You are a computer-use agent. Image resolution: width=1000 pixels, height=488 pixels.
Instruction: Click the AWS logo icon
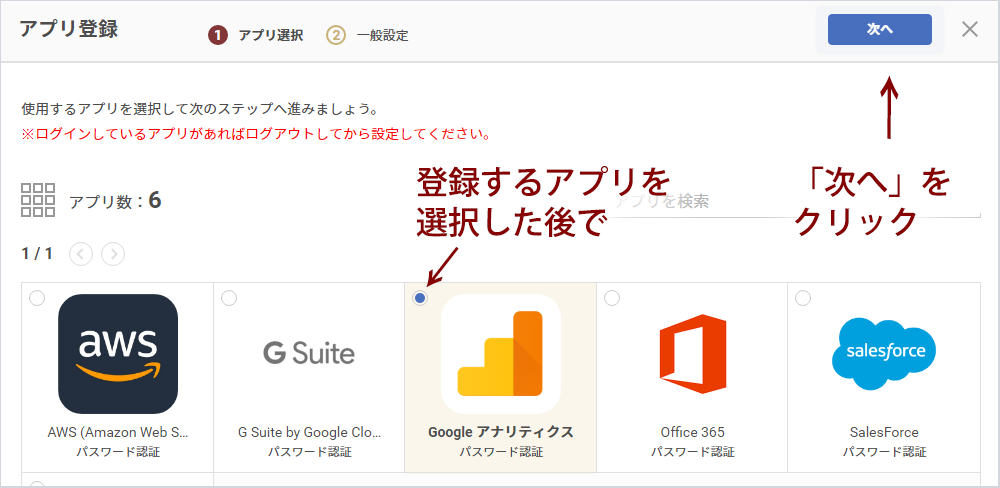tap(118, 354)
